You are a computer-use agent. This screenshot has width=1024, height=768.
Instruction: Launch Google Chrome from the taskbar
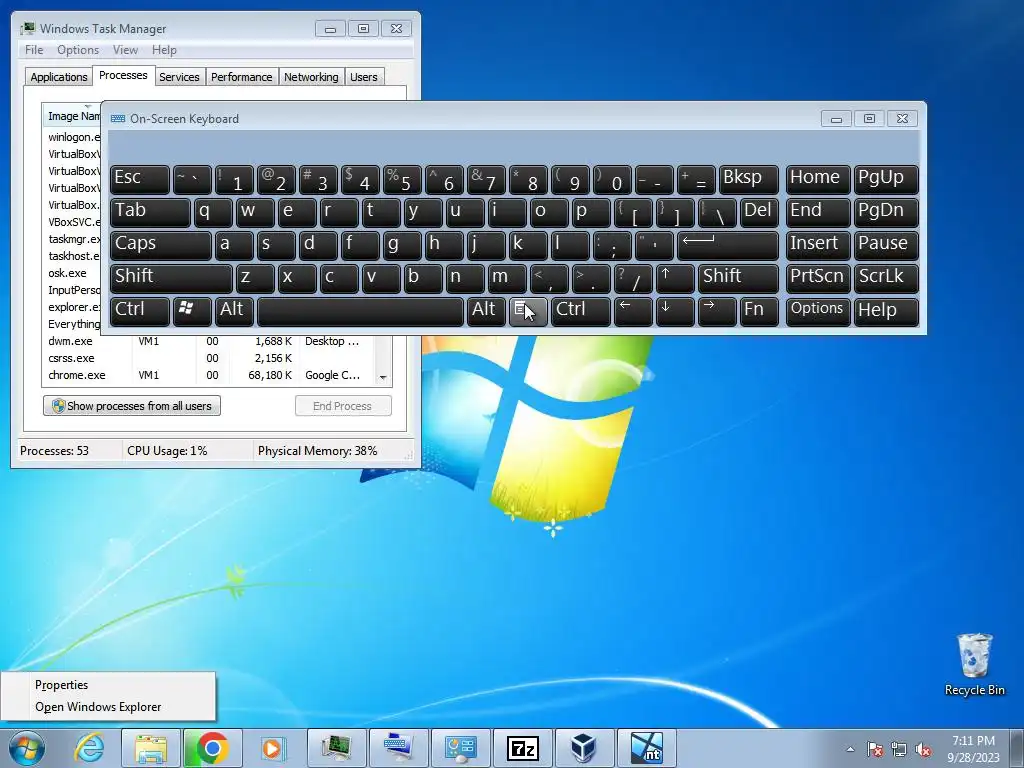pyautogui.click(x=212, y=748)
